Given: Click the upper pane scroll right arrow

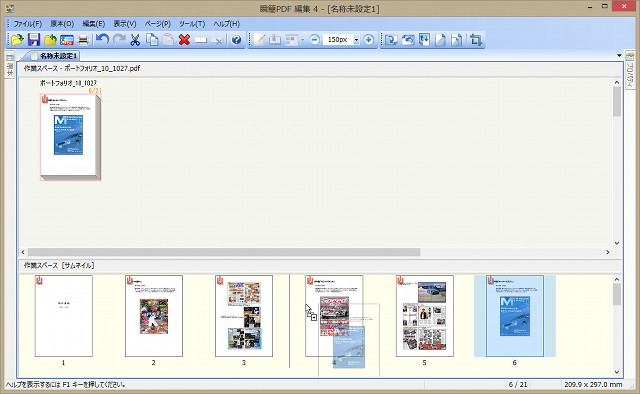Looking at the screenshot, I should [x=607, y=252].
